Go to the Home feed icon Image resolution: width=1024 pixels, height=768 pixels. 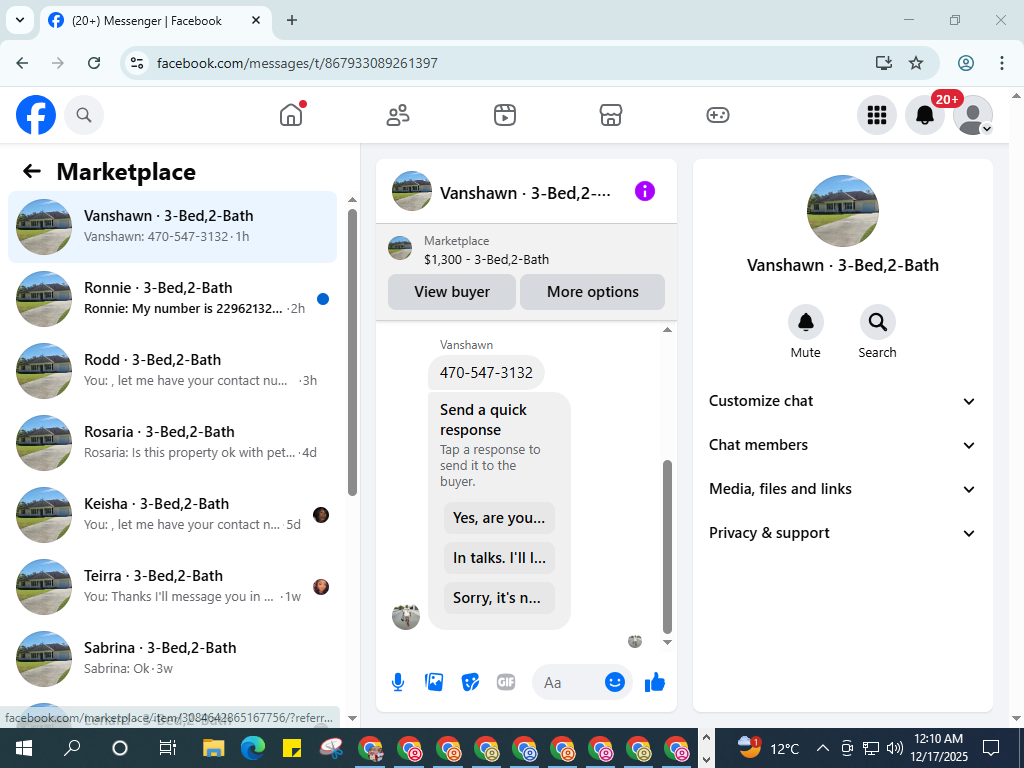pos(291,115)
